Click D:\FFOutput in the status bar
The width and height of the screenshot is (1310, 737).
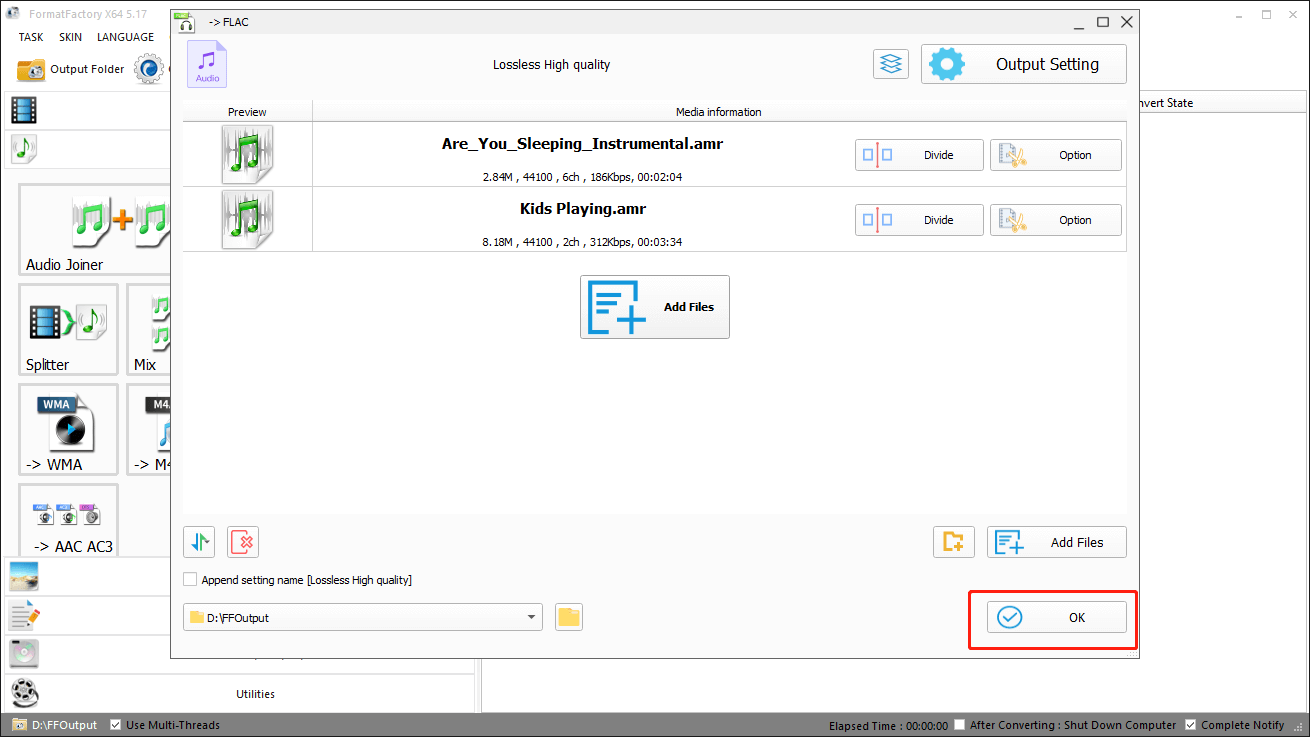(x=56, y=725)
